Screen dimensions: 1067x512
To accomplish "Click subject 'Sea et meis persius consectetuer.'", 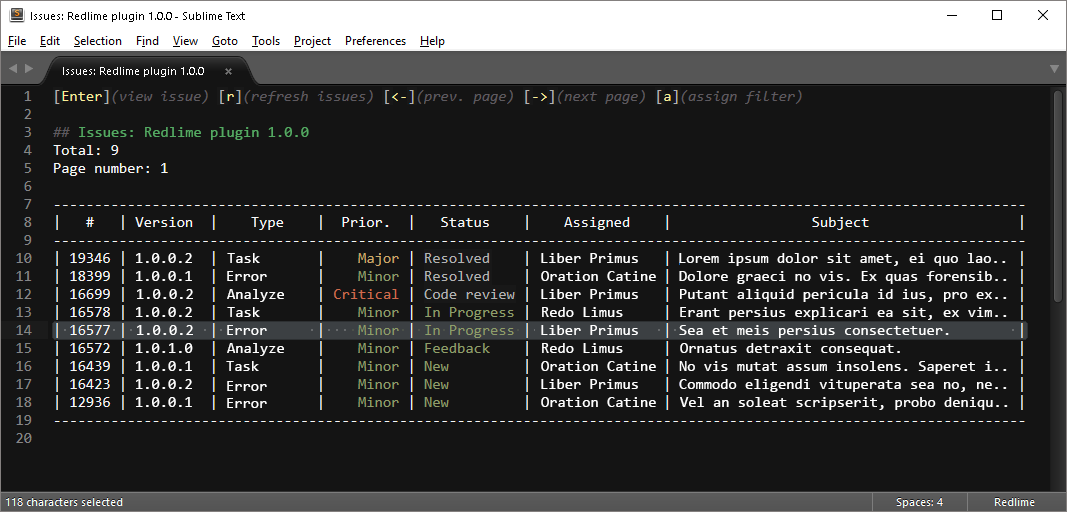I will point(815,330).
